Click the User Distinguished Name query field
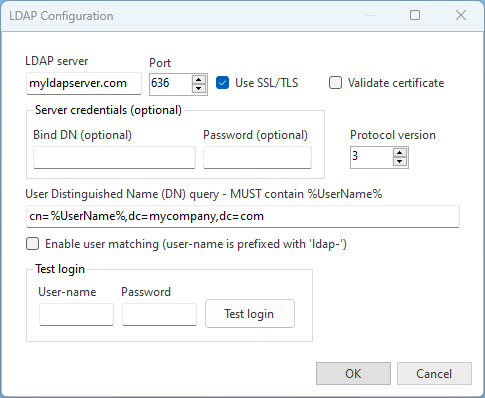 coord(243,216)
